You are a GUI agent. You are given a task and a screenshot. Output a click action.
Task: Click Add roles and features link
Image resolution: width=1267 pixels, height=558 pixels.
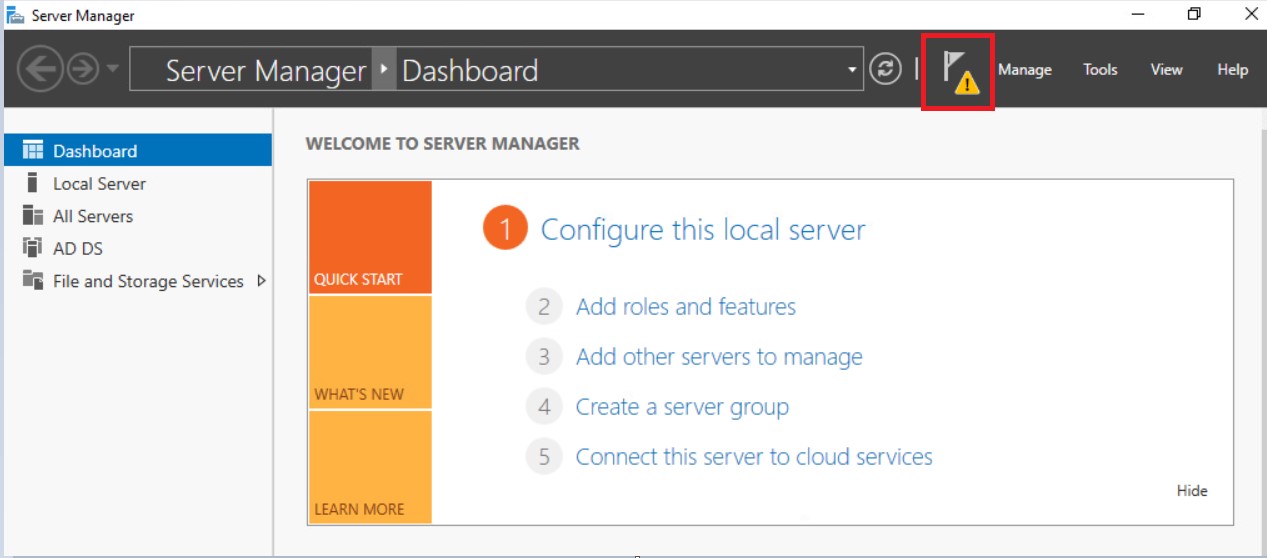(x=685, y=307)
